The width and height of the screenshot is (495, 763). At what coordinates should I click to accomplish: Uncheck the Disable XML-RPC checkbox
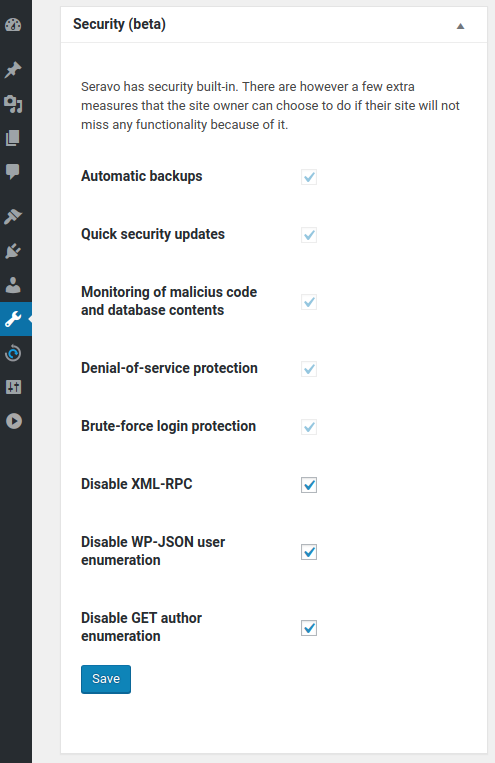pyautogui.click(x=309, y=485)
